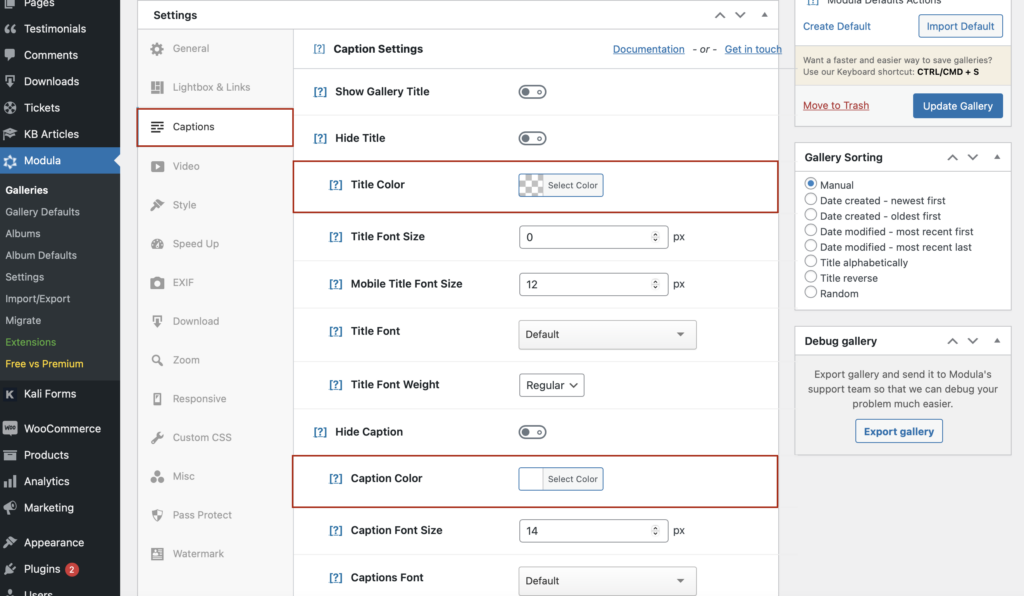Select Date modified - most recent first

810,230
